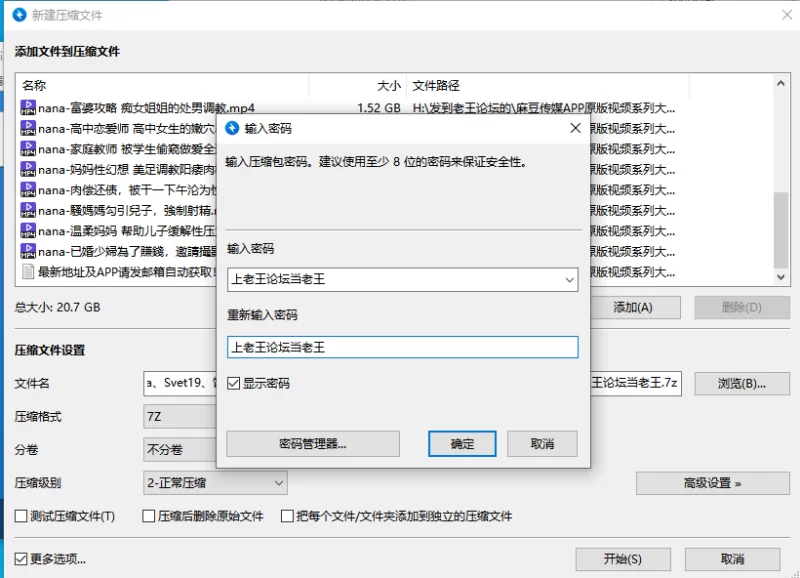The height and width of the screenshot is (578, 800).
Task: Click the file list vertical scrollbar thumb
Action: 781,230
